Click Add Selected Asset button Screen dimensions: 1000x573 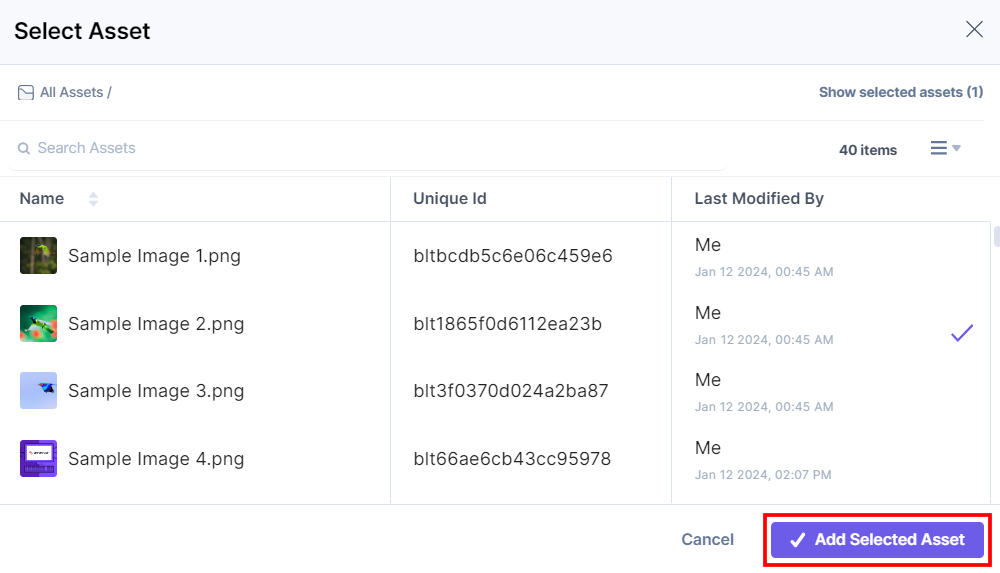tap(877, 540)
